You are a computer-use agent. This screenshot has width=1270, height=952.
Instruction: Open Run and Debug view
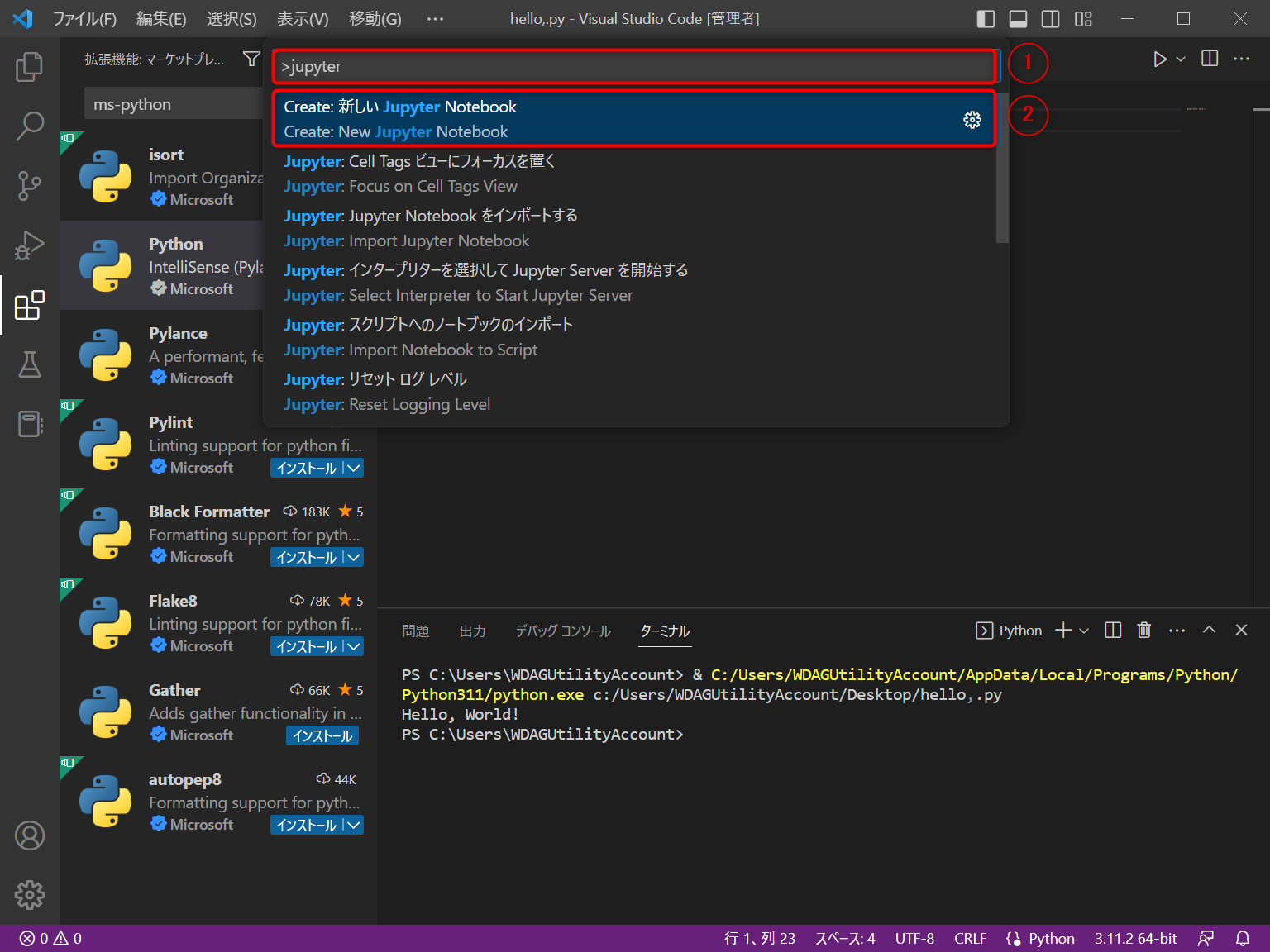(x=30, y=245)
